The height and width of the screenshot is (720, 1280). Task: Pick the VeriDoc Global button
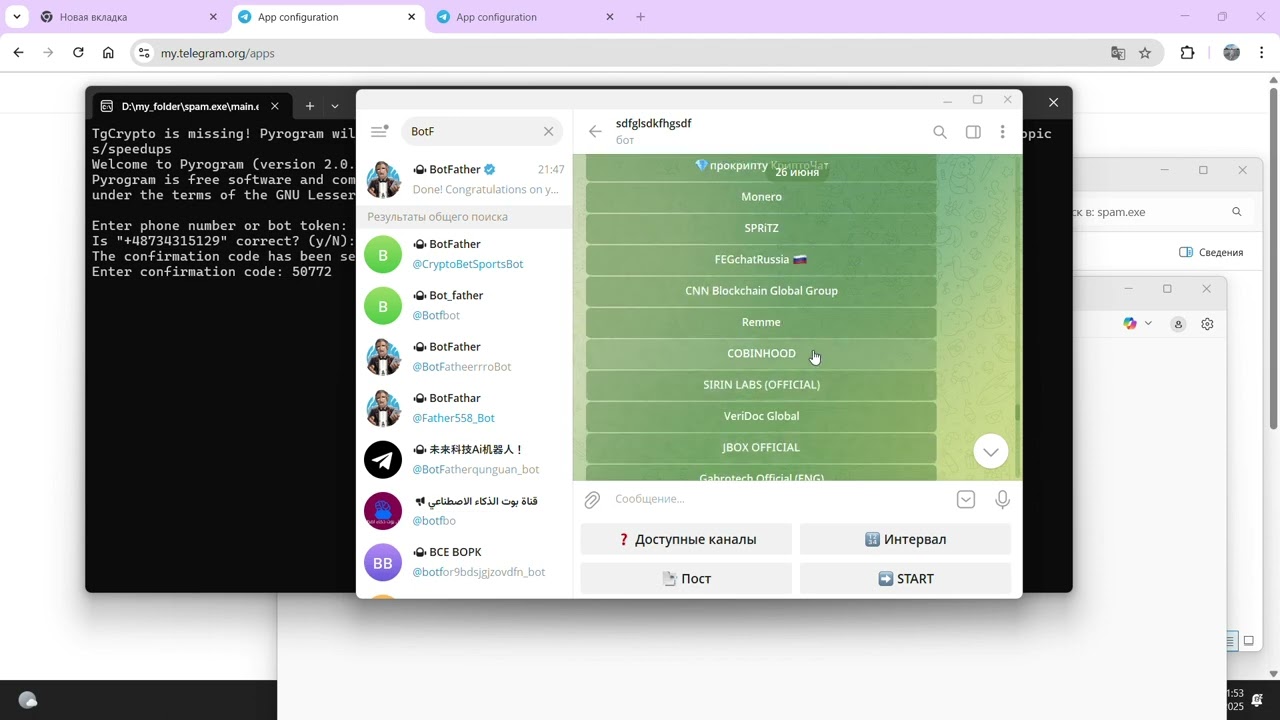pos(761,416)
